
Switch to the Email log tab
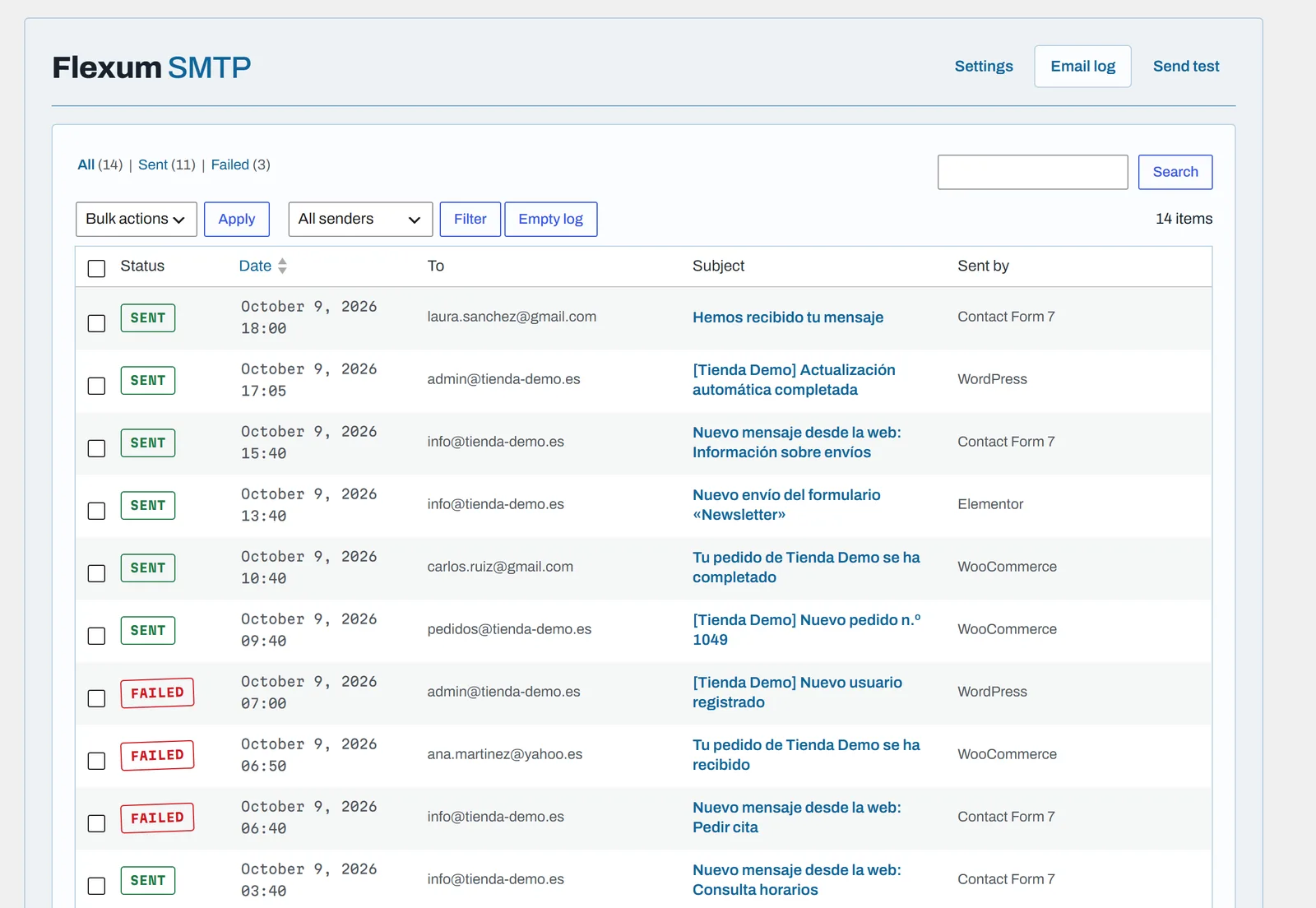1082,66
